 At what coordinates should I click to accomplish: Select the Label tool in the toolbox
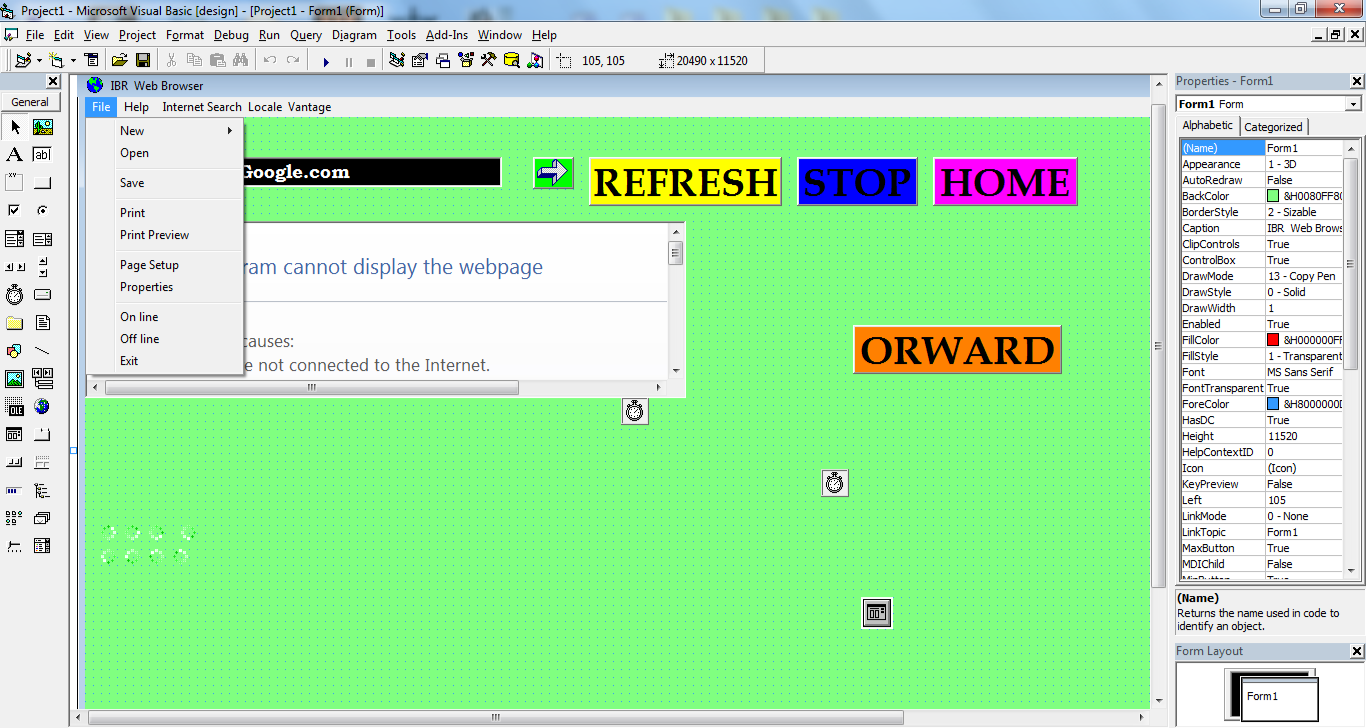14,154
